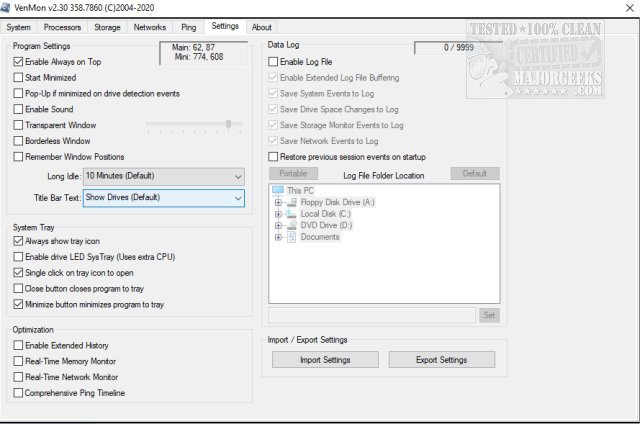The height and width of the screenshot is (424, 640).
Task: Enable Real-Time Memory Monitor
Action: (x=18, y=361)
